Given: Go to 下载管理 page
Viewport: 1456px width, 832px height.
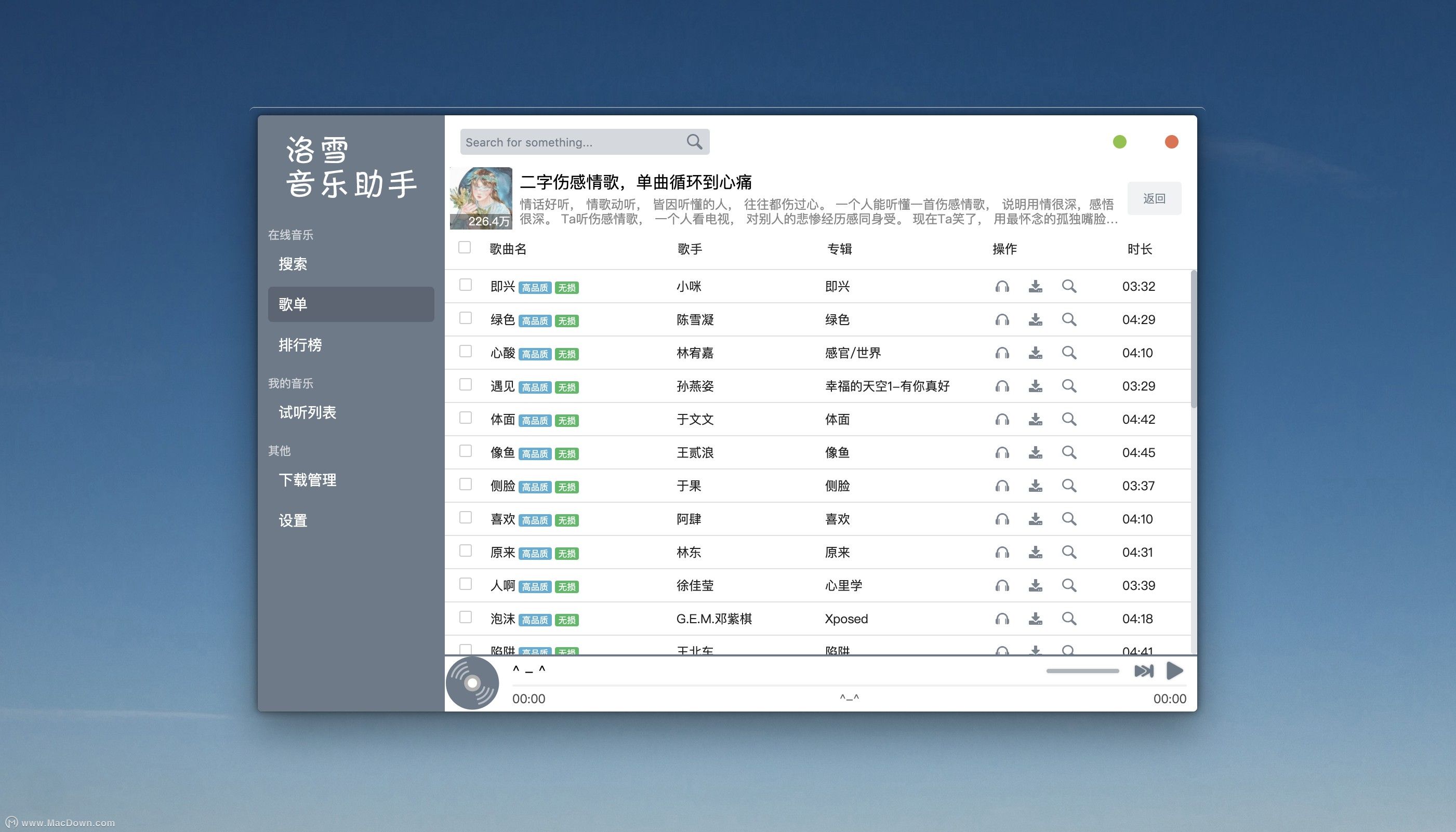Looking at the screenshot, I should click(307, 480).
